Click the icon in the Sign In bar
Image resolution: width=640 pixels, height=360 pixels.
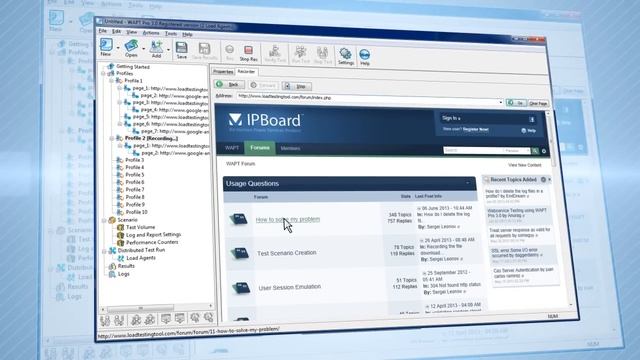coord(531,119)
